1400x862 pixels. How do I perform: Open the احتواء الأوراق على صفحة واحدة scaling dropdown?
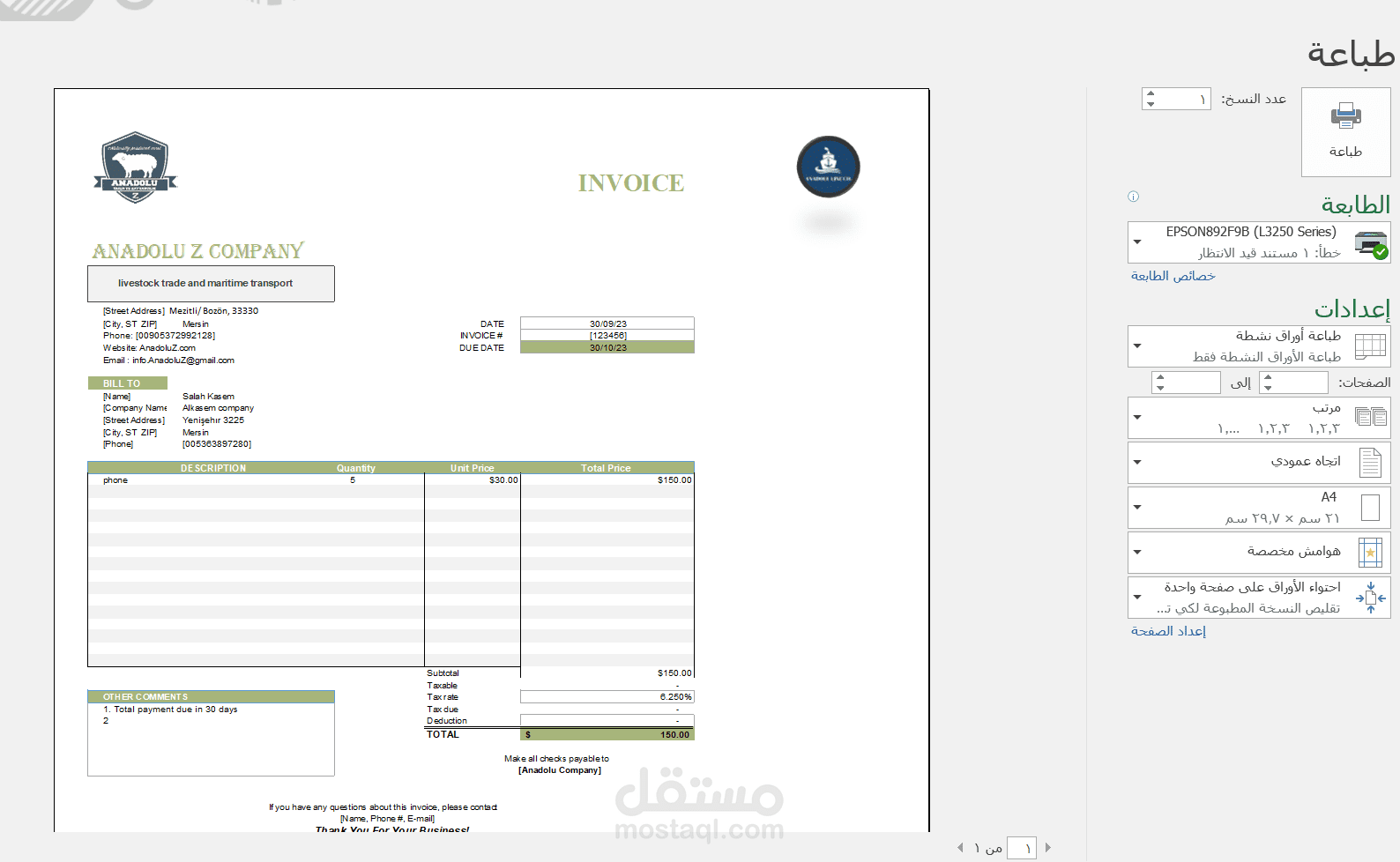[x=1259, y=598]
